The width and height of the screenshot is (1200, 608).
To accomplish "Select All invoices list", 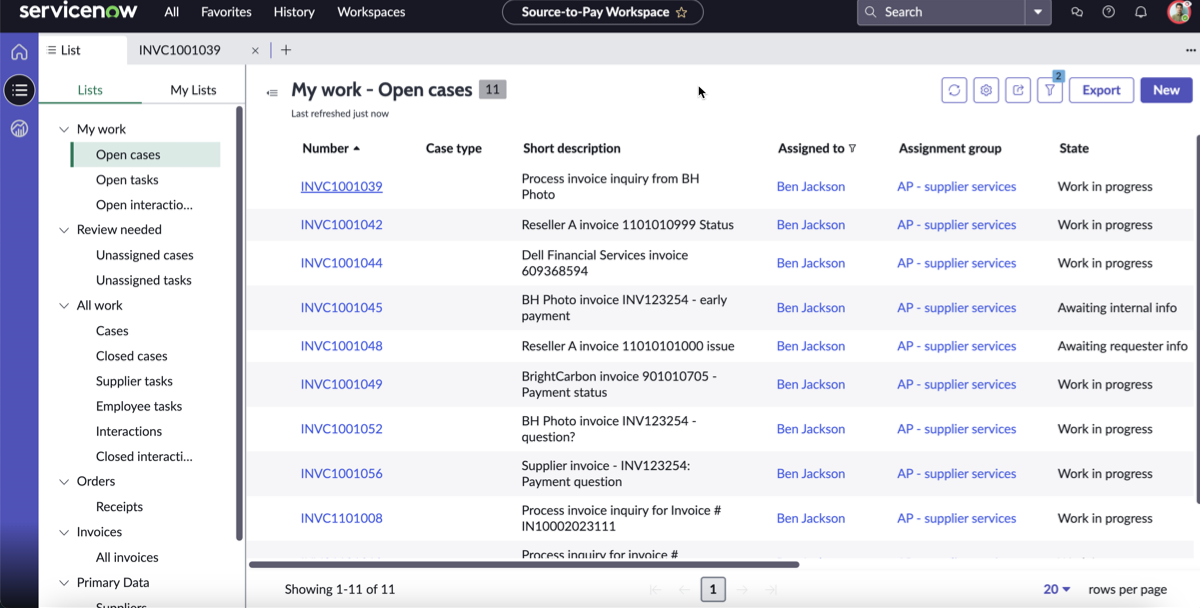I will 127,558.
